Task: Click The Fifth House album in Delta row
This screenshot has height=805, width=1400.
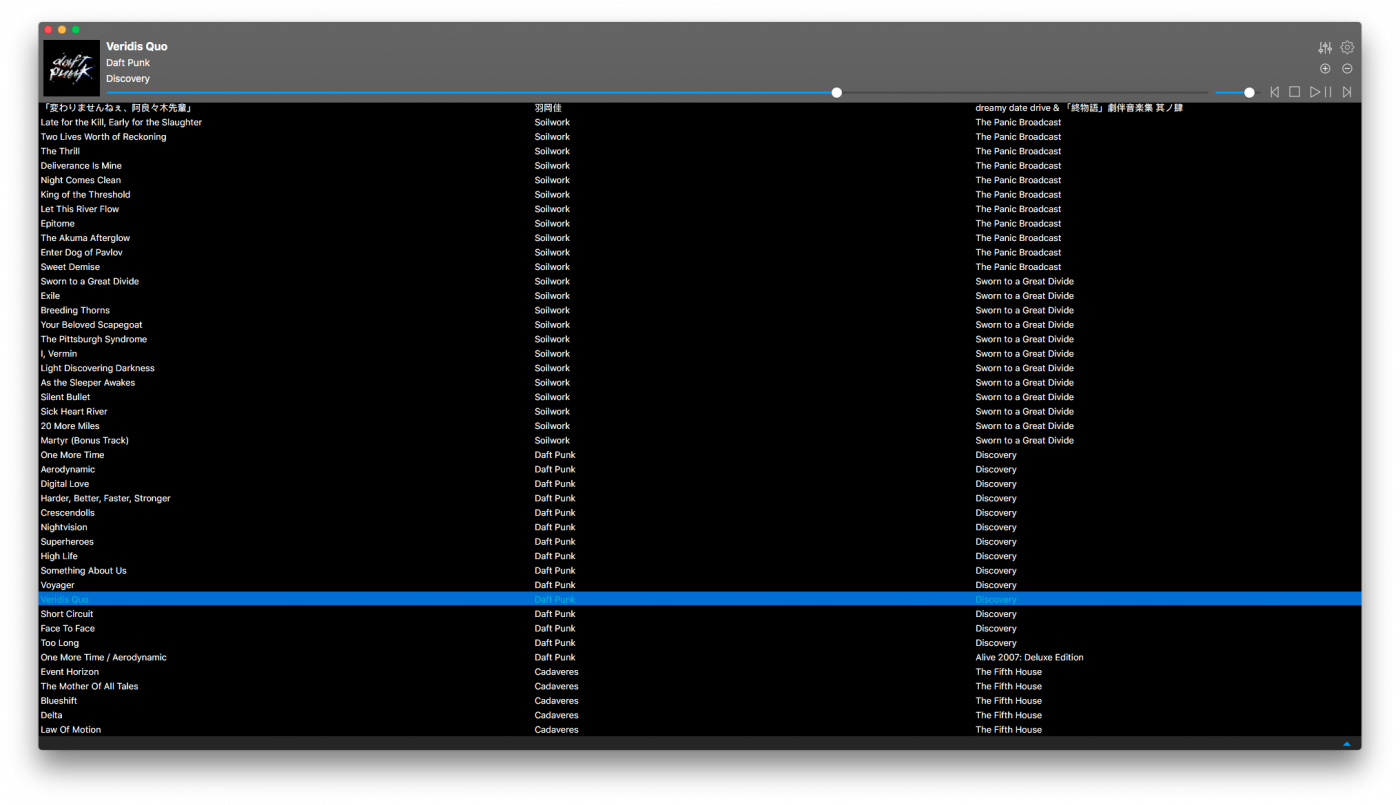Action: pos(1009,716)
